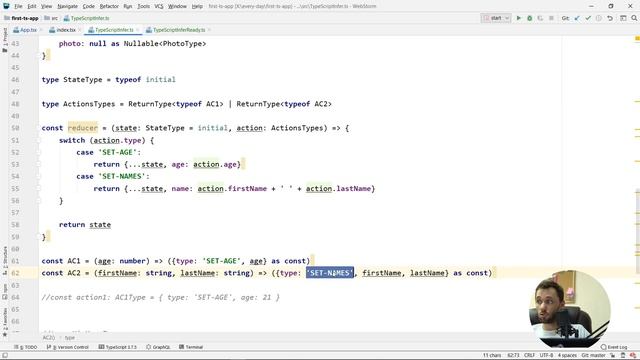Change the 4 spaces indent setting
The width and height of the screenshot is (640, 360).
click(x=567, y=356)
